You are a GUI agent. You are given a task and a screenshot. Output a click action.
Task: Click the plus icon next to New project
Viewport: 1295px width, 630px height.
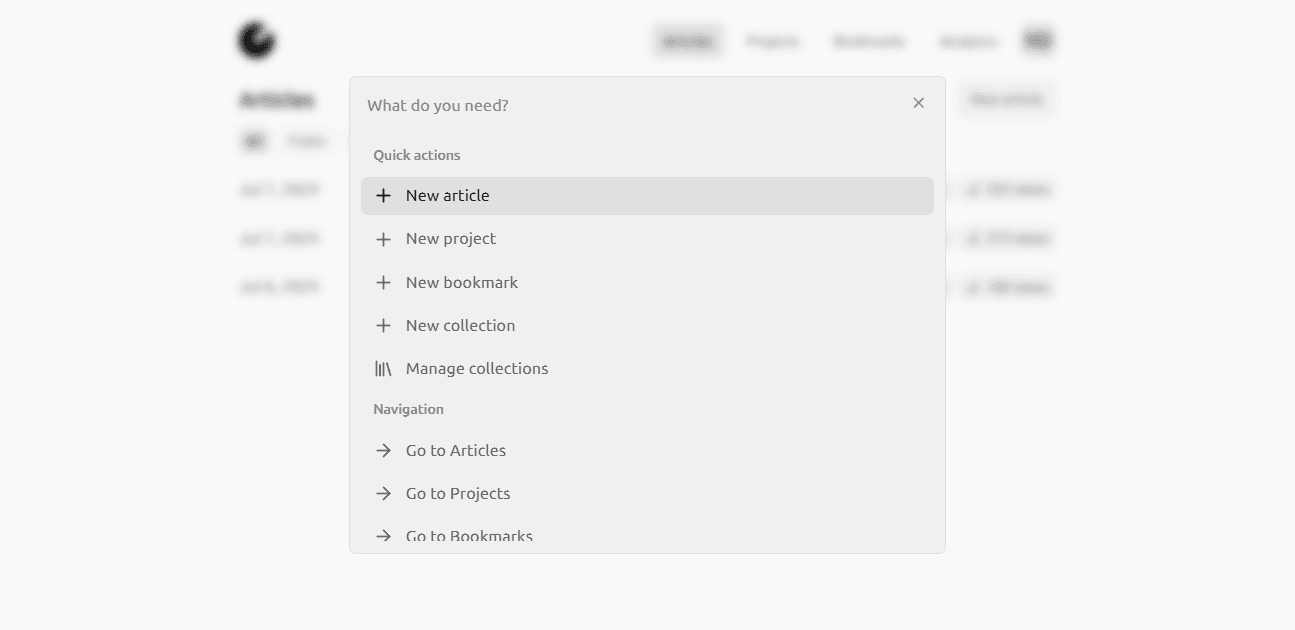pyautogui.click(x=383, y=239)
